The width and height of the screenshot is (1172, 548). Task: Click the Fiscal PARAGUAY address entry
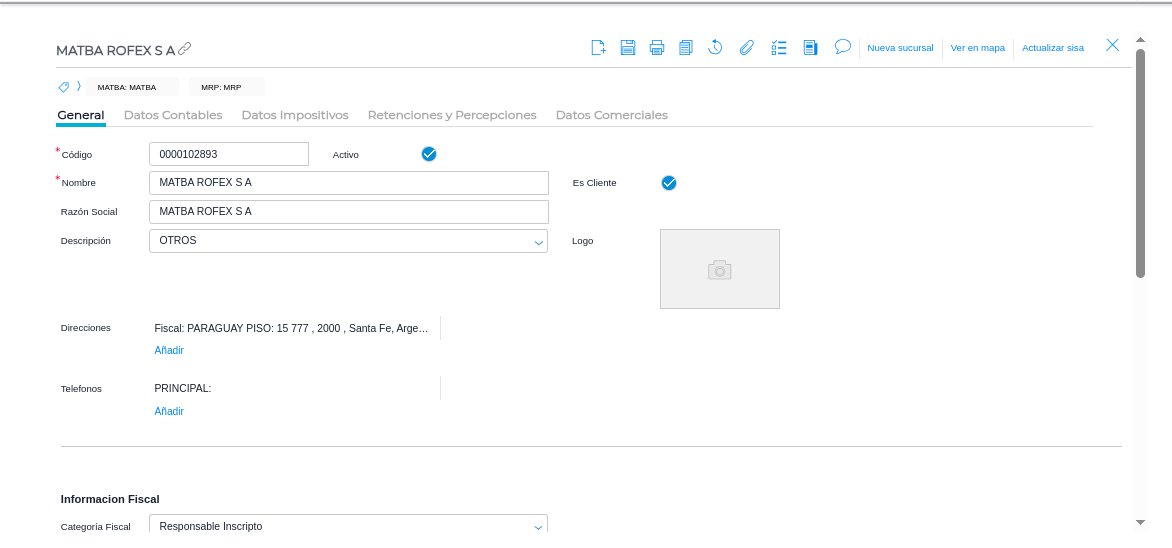point(292,328)
